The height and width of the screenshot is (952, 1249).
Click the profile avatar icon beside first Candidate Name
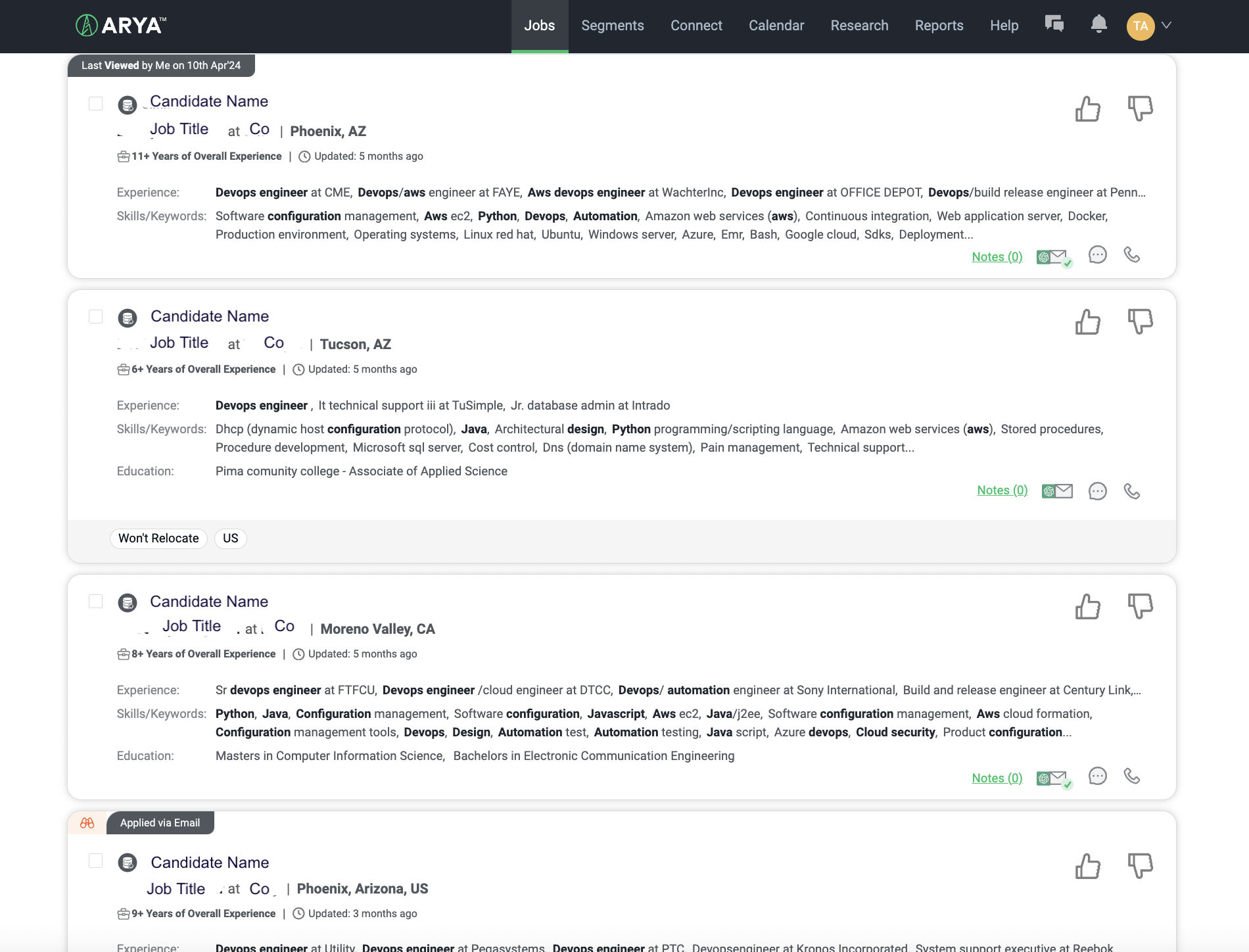click(x=128, y=105)
